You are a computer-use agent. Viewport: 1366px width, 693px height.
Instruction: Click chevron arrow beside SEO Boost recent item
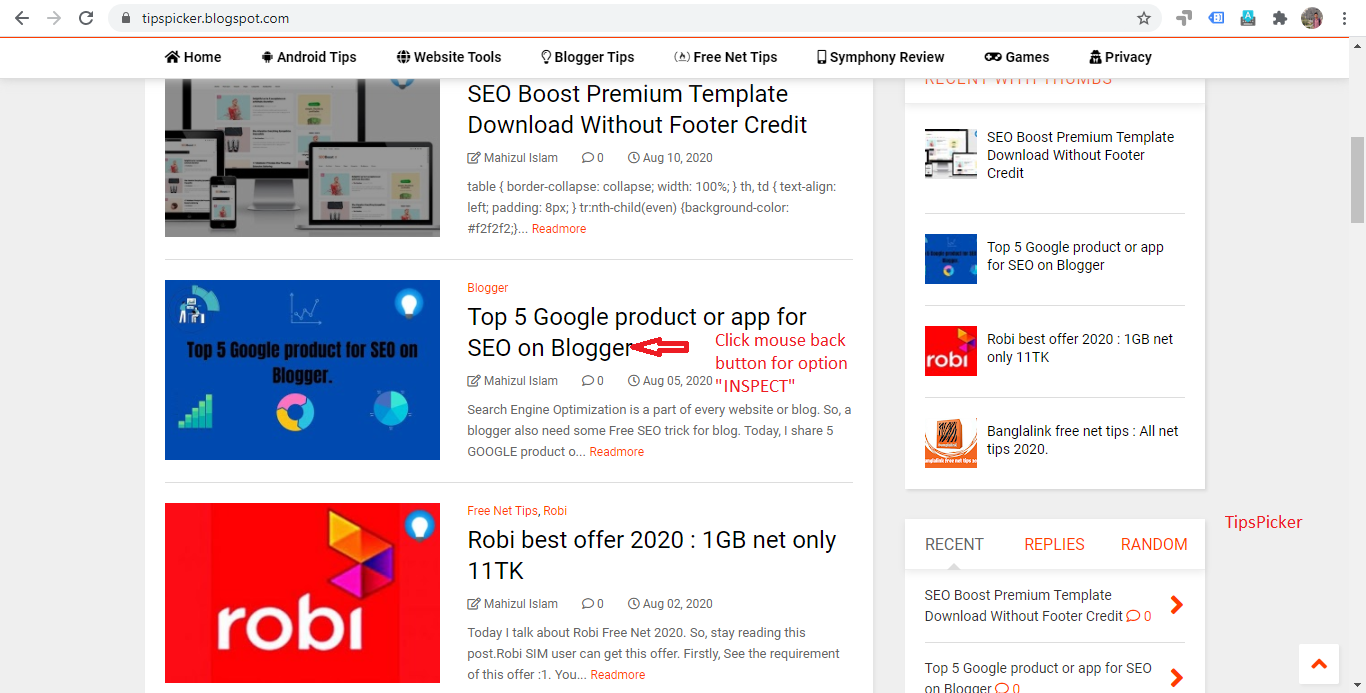1176,605
